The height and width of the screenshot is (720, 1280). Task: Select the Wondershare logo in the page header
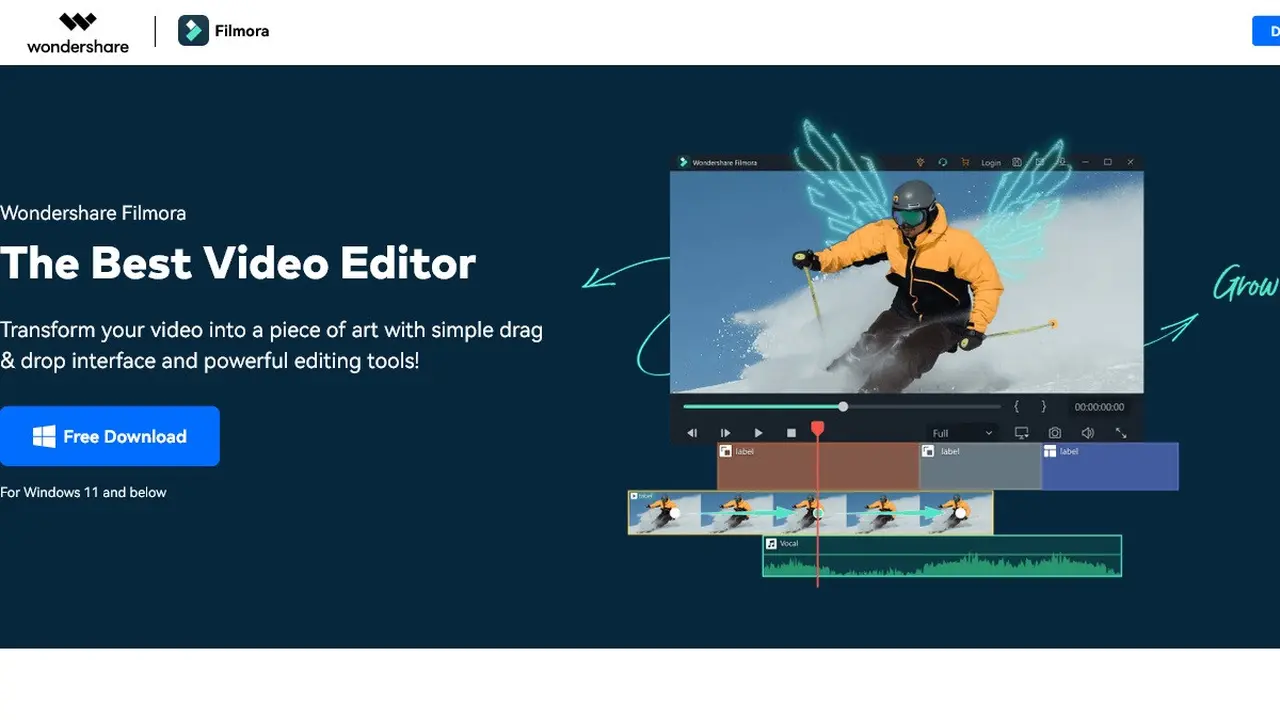pos(77,30)
